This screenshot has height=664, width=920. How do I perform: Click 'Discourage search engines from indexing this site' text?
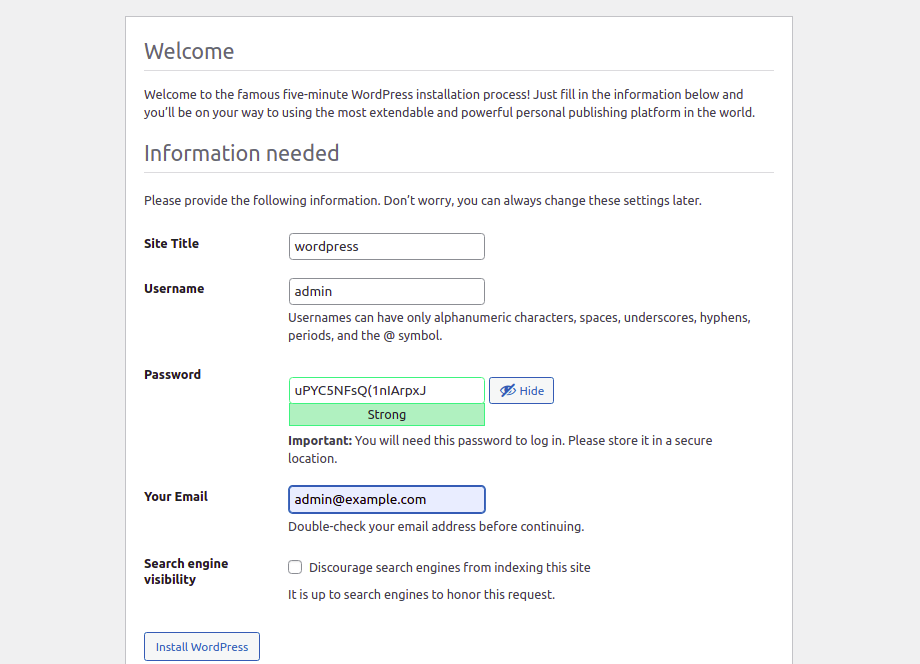[x=449, y=567]
